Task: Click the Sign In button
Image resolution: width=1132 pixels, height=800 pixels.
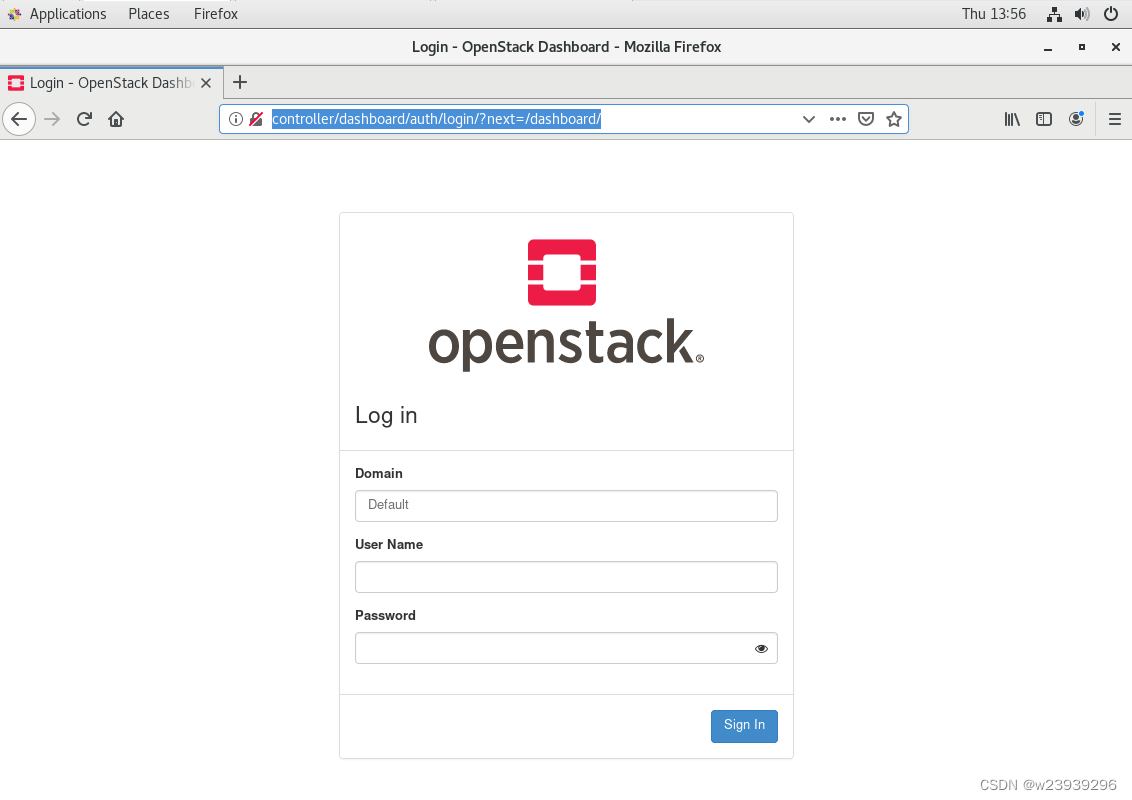Action: coord(744,725)
